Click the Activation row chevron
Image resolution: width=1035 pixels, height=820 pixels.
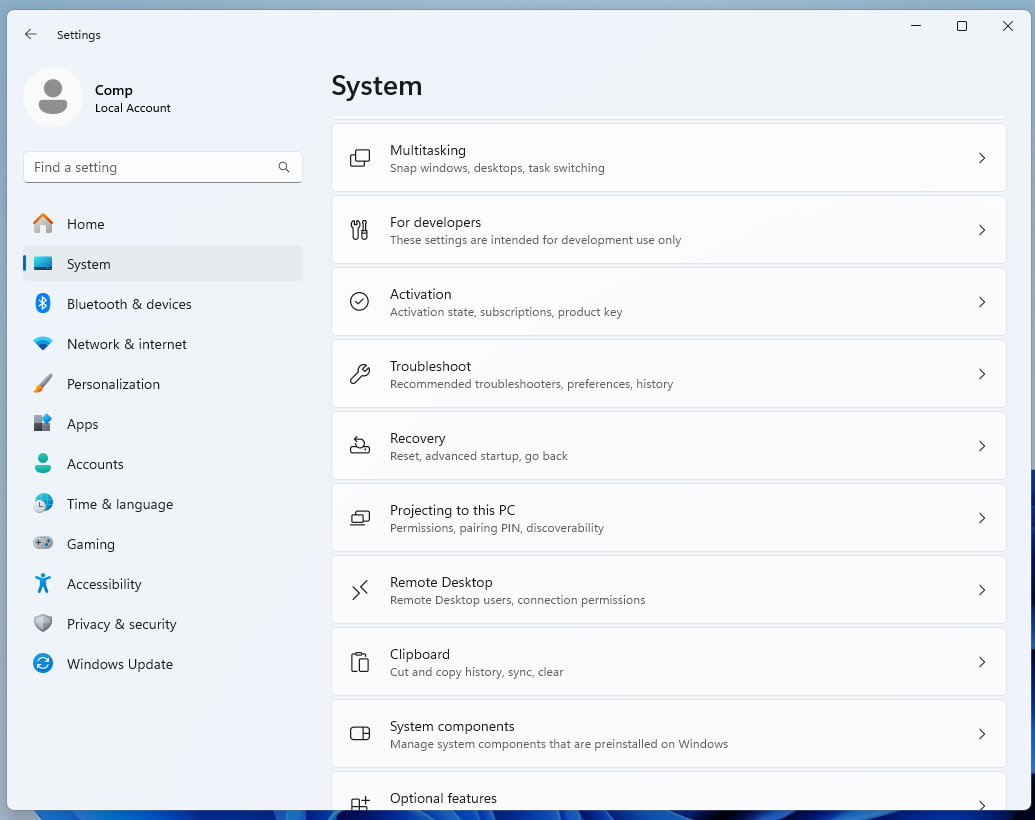click(982, 302)
